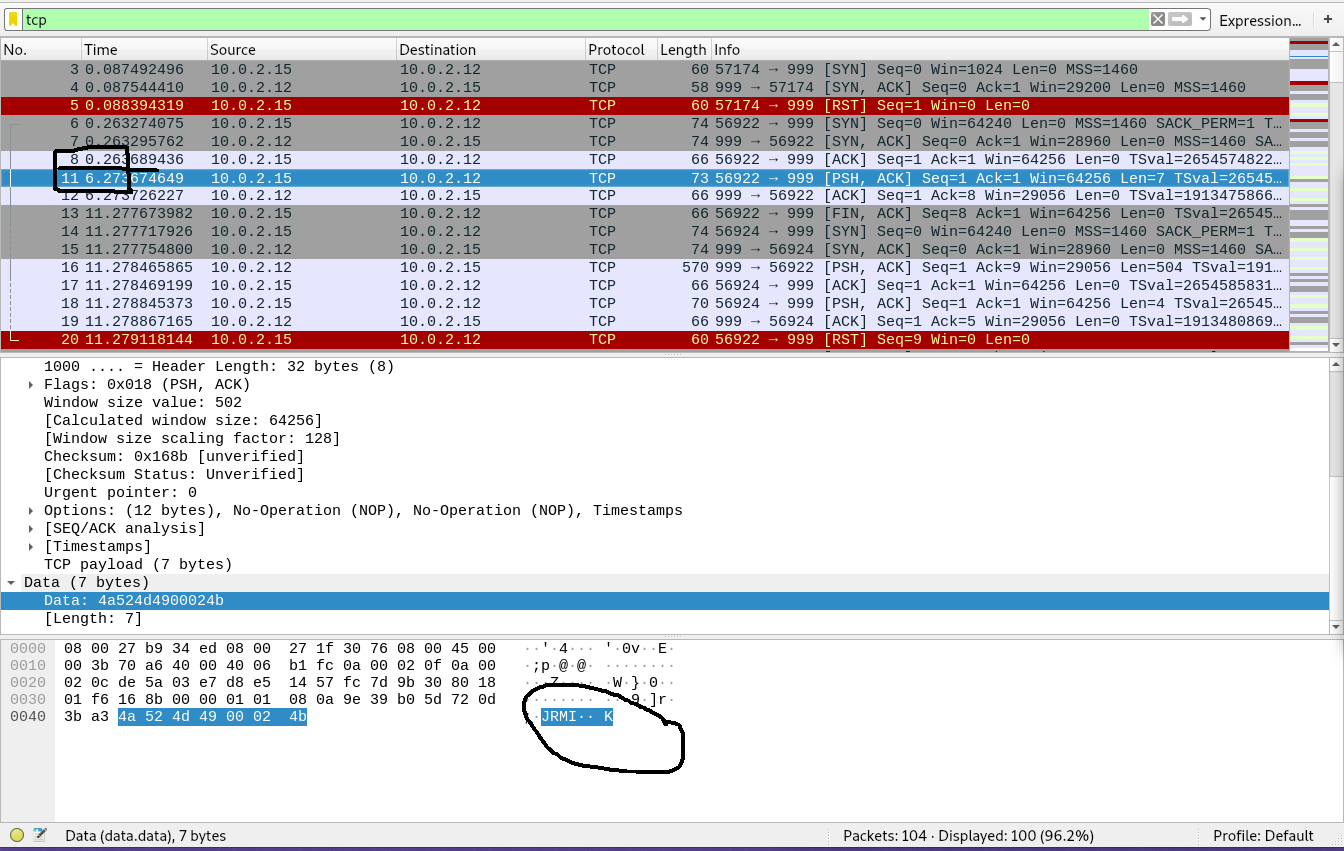Viewport: 1344px width, 851px height.
Task: Select TCP payload (7 bytes) line
Action: coord(665,565)
